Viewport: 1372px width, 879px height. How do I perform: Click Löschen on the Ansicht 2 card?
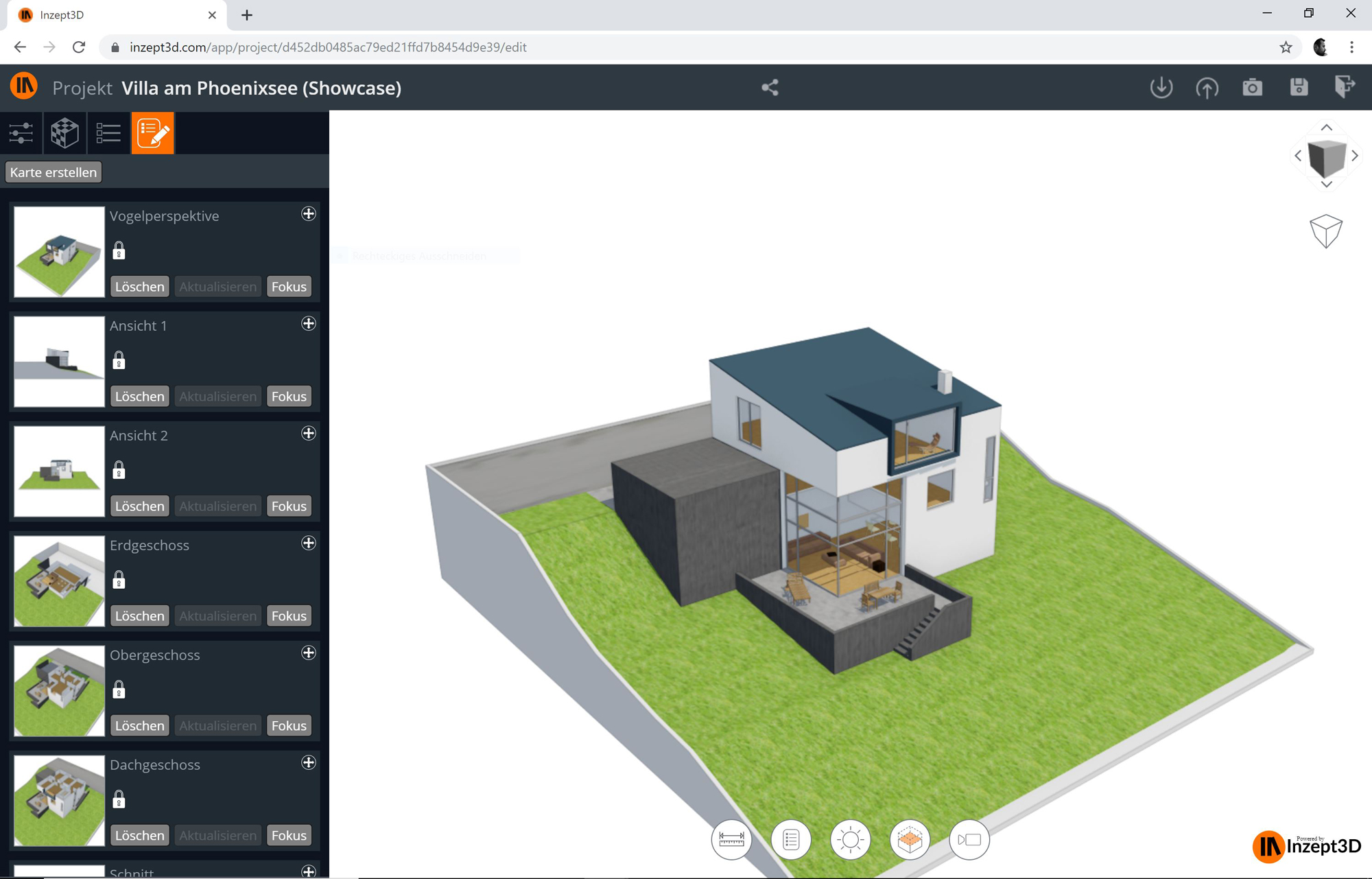point(139,506)
